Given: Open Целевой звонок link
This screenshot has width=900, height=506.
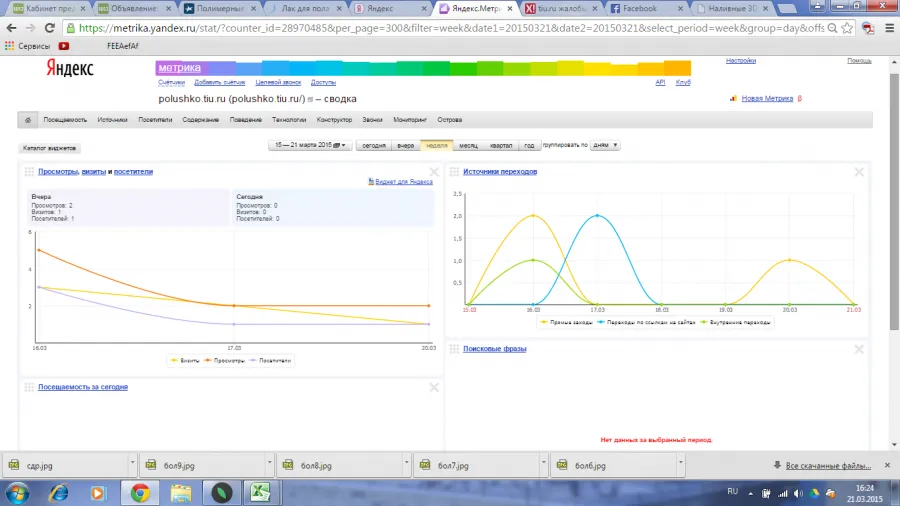Looking at the screenshot, I should pos(278,83).
